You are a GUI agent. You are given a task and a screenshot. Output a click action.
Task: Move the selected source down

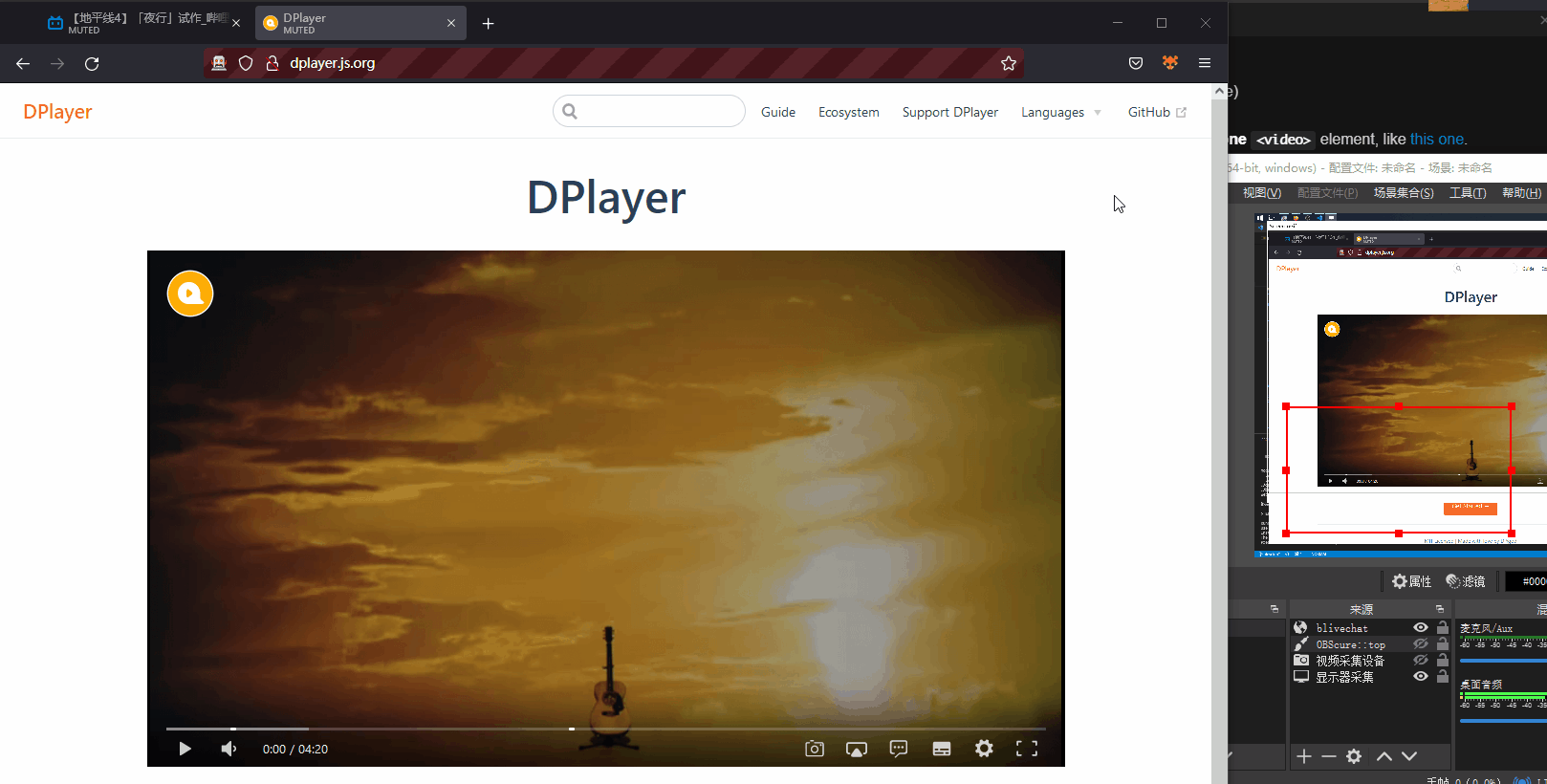[1409, 756]
